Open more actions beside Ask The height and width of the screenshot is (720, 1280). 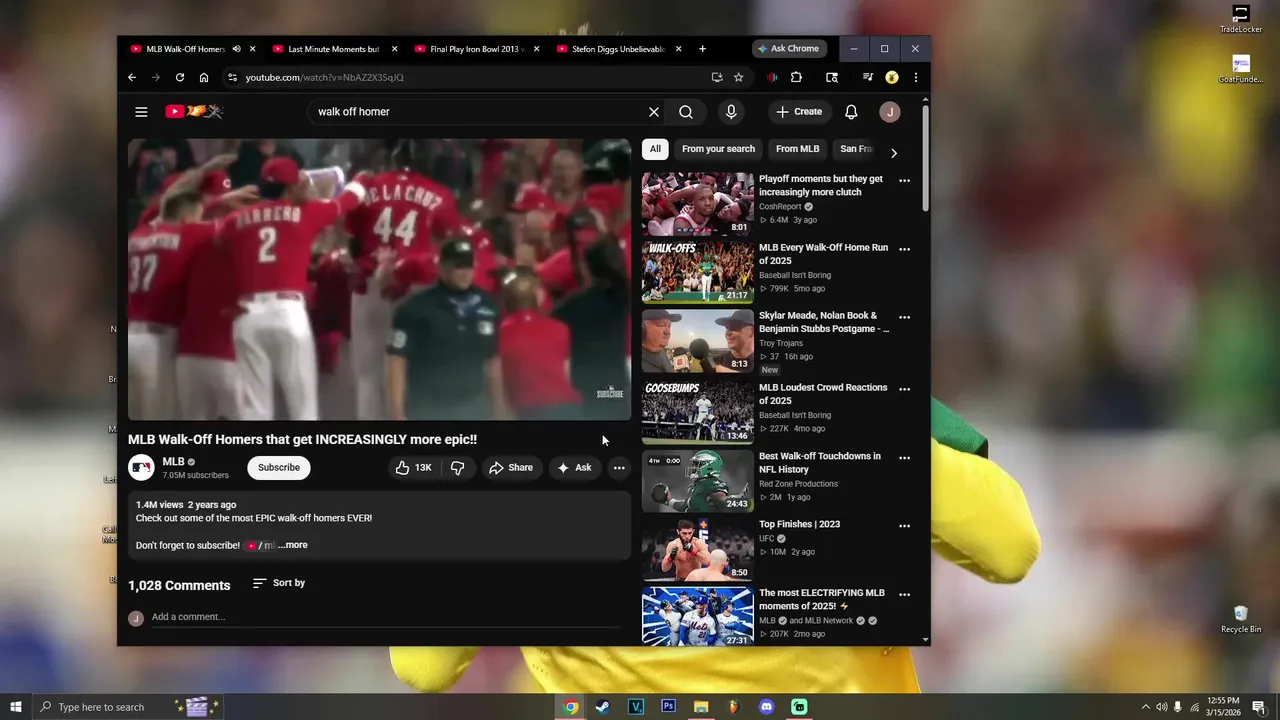pyautogui.click(x=619, y=468)
